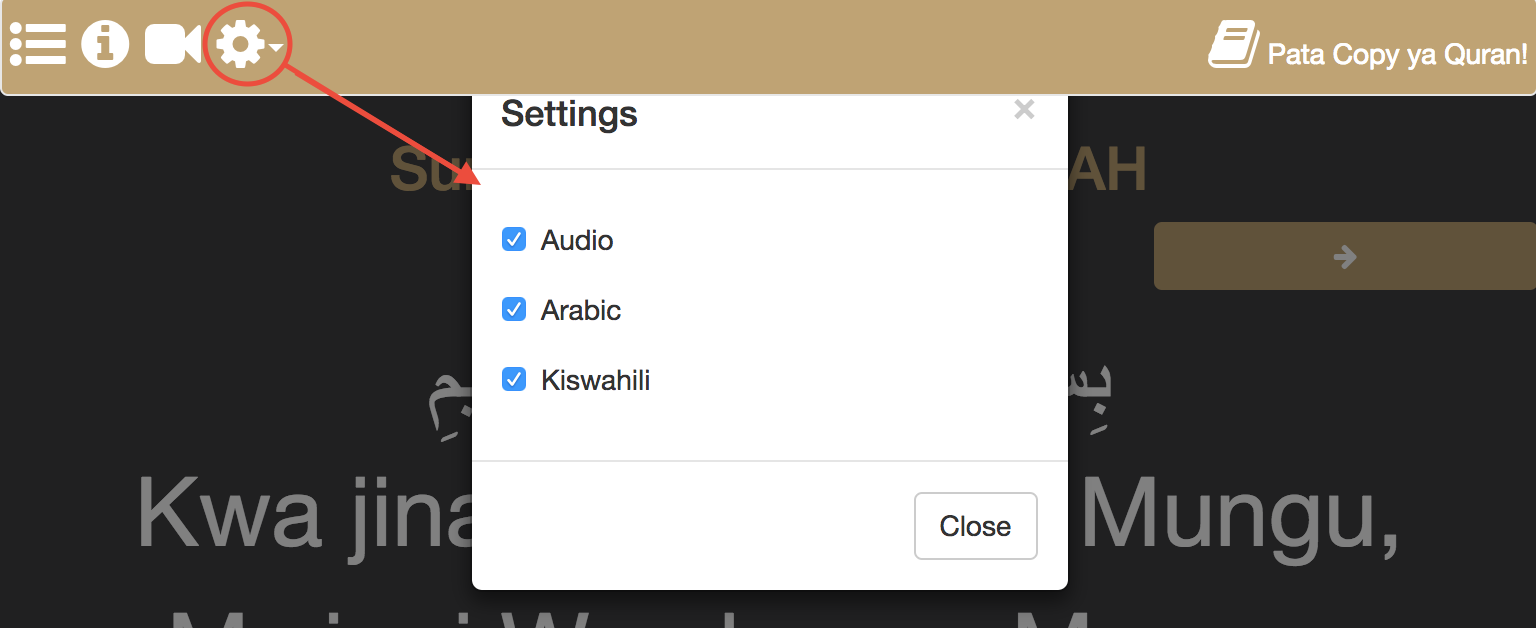The image size is (1536, 628).
Task: Close the Settings dialog with Close button
Action: (975, 526)
